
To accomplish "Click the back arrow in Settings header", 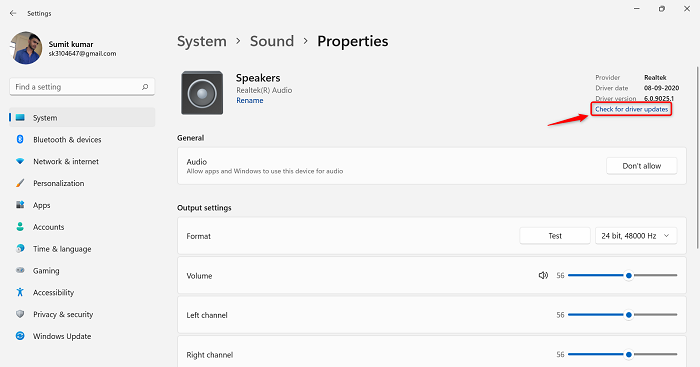I will [x=13, y=13].
